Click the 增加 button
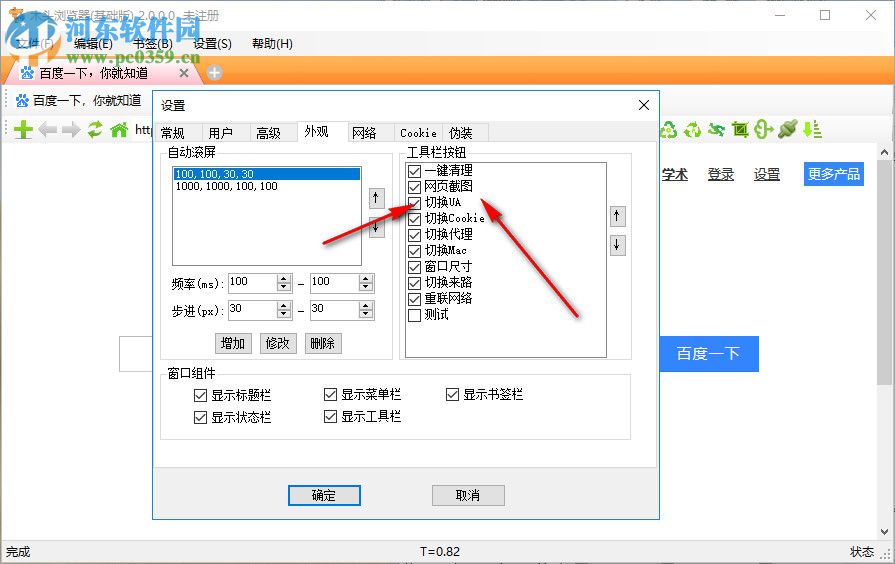 pos(233,344)
